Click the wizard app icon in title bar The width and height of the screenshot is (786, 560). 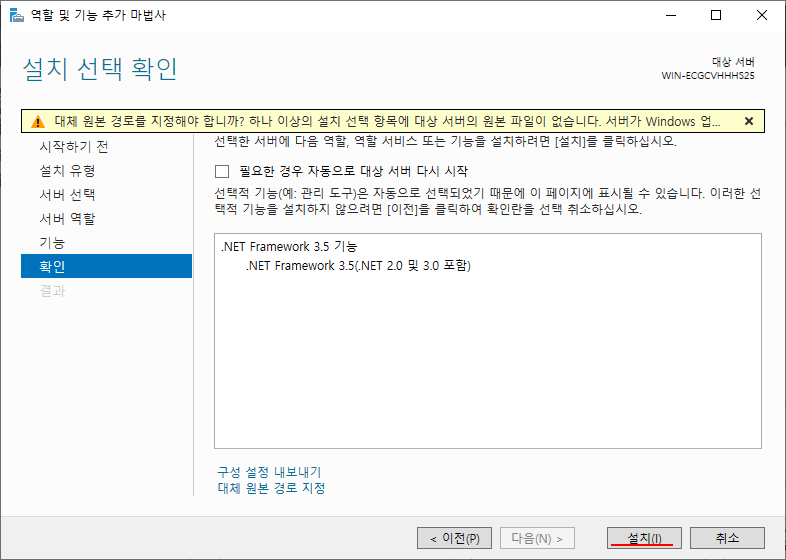(17, 16)
